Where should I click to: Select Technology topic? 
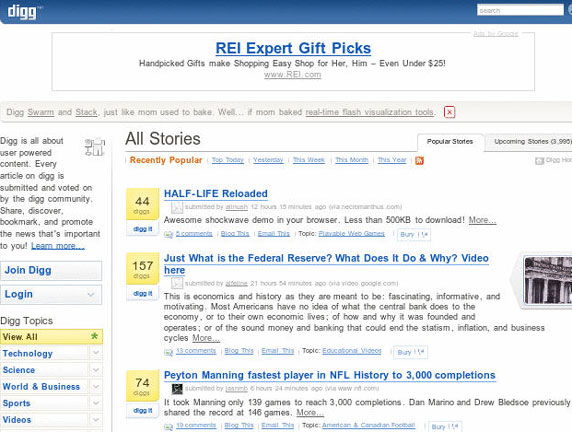(28, 353)
